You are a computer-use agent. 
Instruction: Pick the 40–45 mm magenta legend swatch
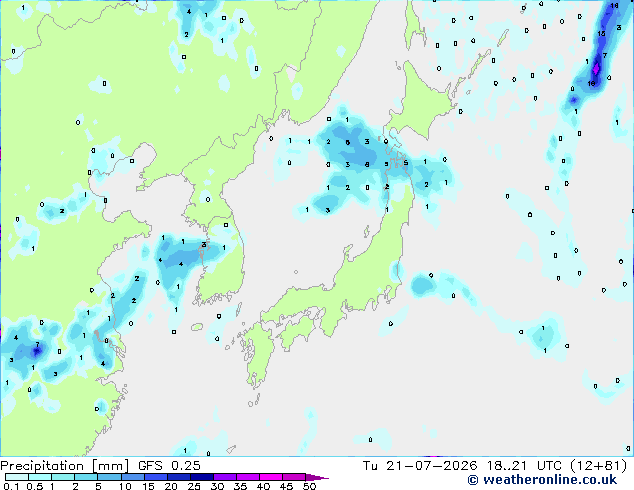[x=271, y=477]
